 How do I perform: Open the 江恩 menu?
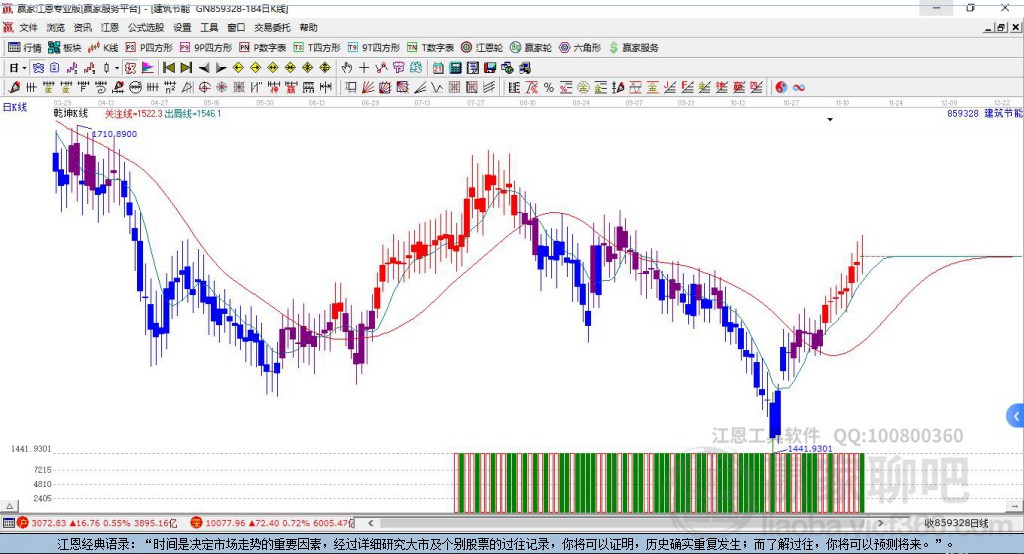click(110, 27)
